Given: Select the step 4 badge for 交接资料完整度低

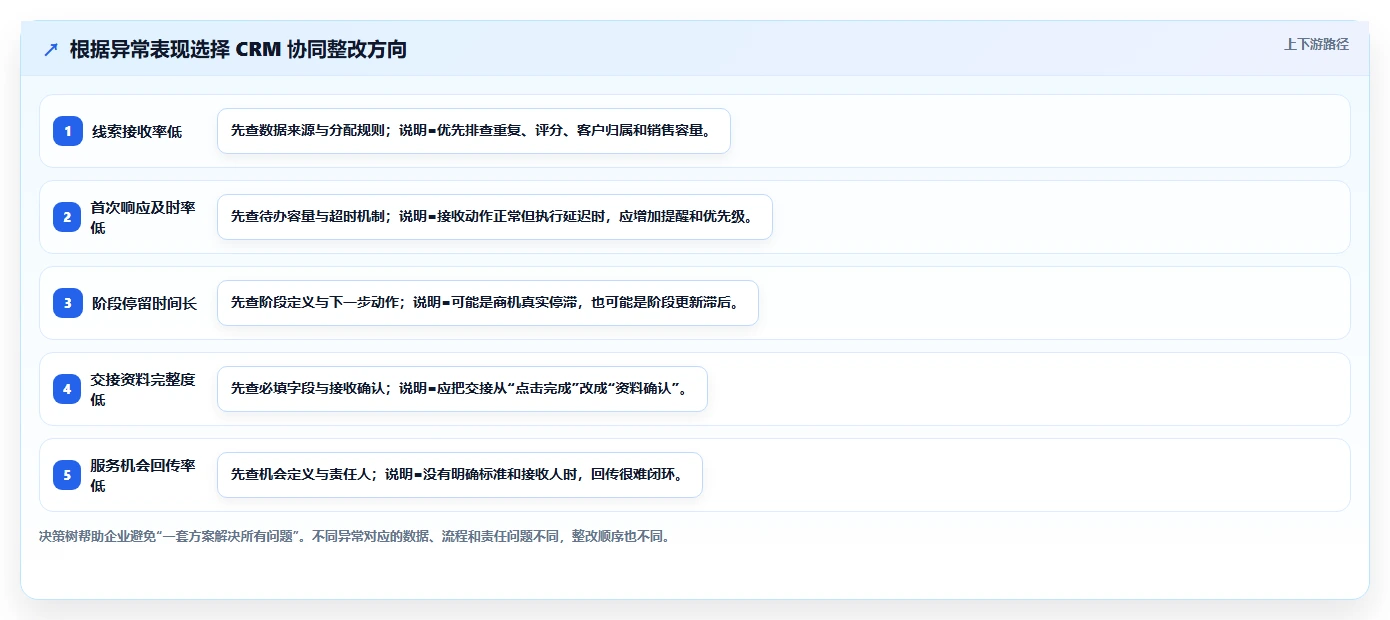Looking at the screenshot, I should pos(68,389).
